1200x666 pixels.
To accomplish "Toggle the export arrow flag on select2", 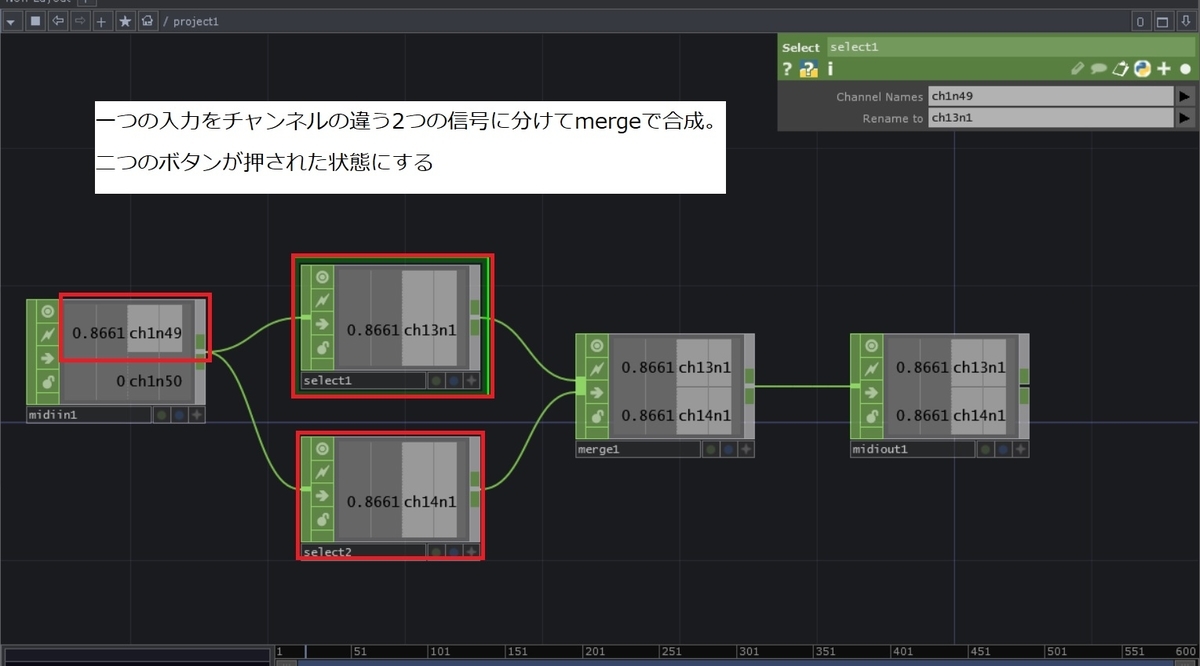I will click(x=322, y=495).
